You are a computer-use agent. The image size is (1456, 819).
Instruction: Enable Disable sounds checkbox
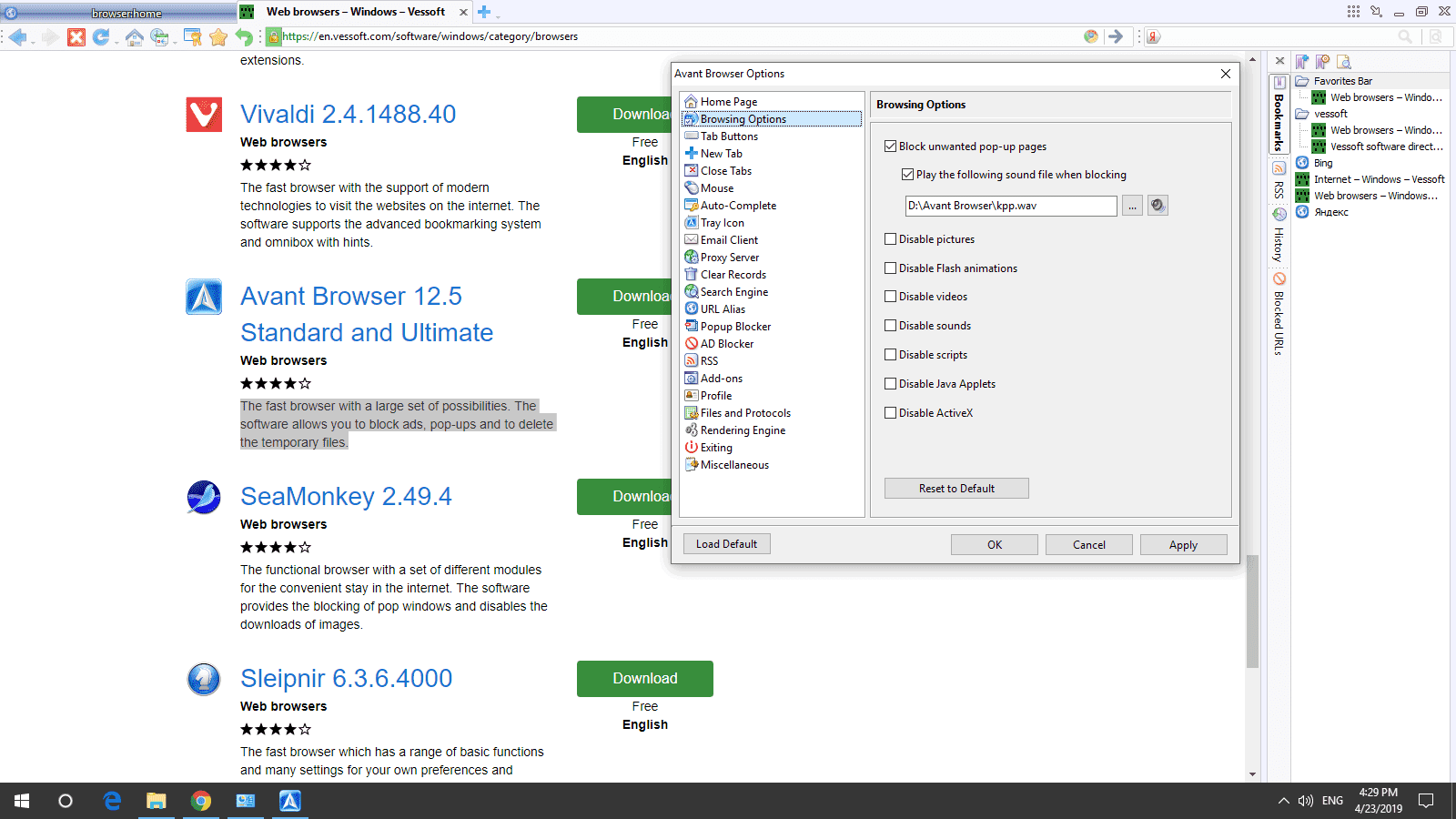891,325
